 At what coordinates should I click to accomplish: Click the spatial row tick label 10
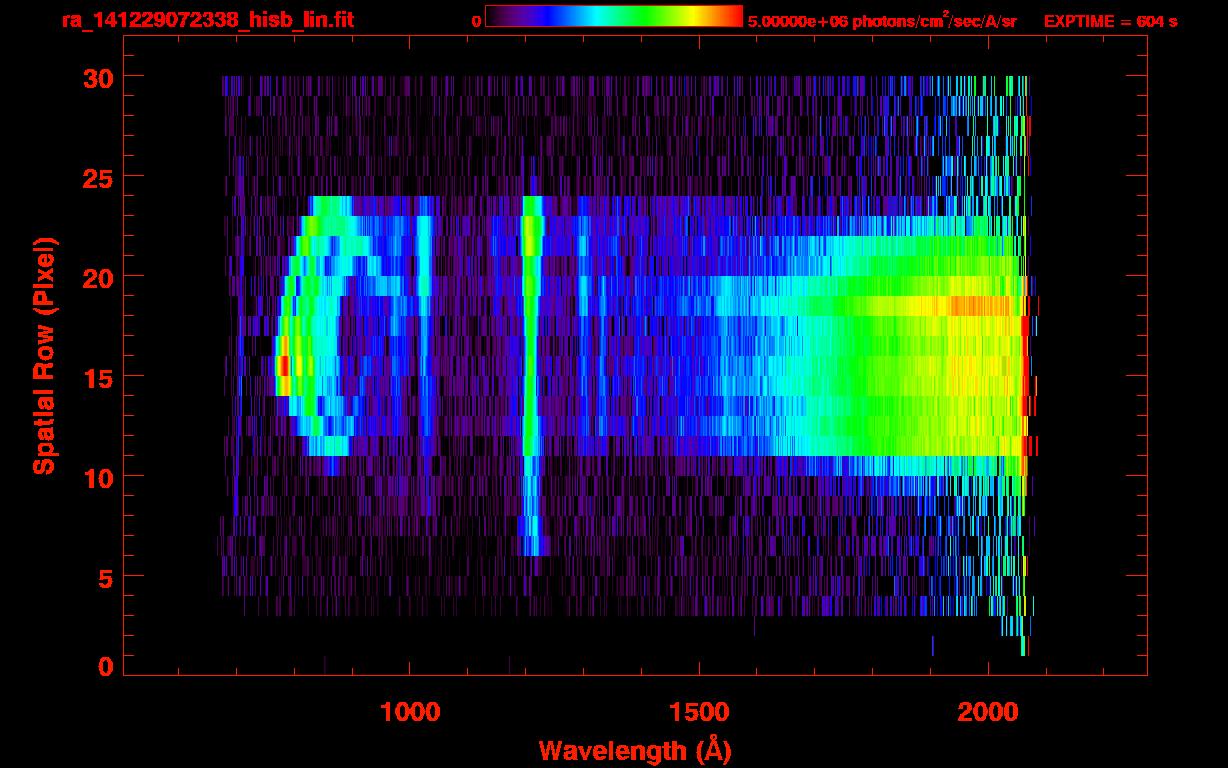97,477
